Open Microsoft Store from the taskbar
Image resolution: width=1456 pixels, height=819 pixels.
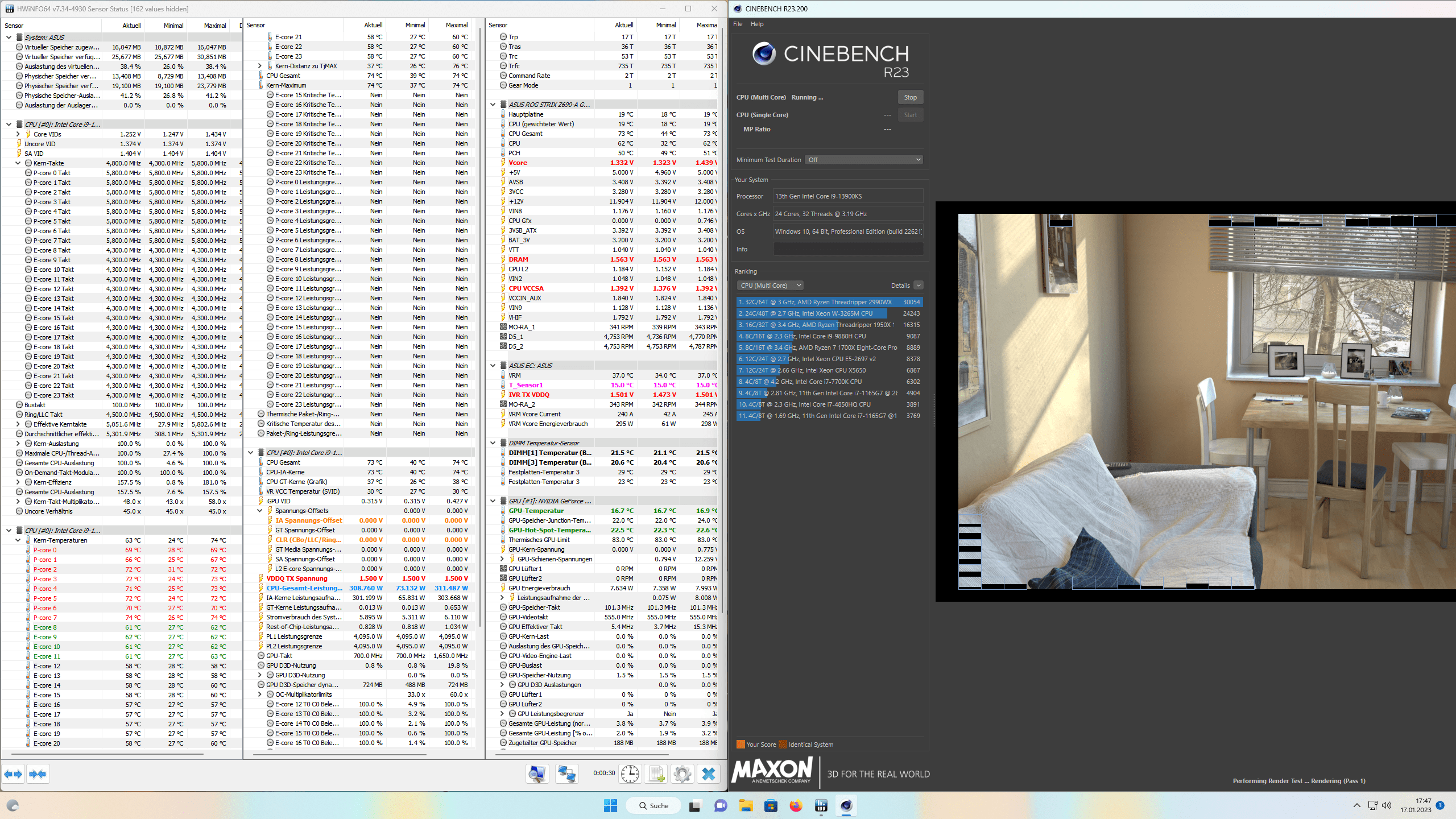(x=771, y=805)
